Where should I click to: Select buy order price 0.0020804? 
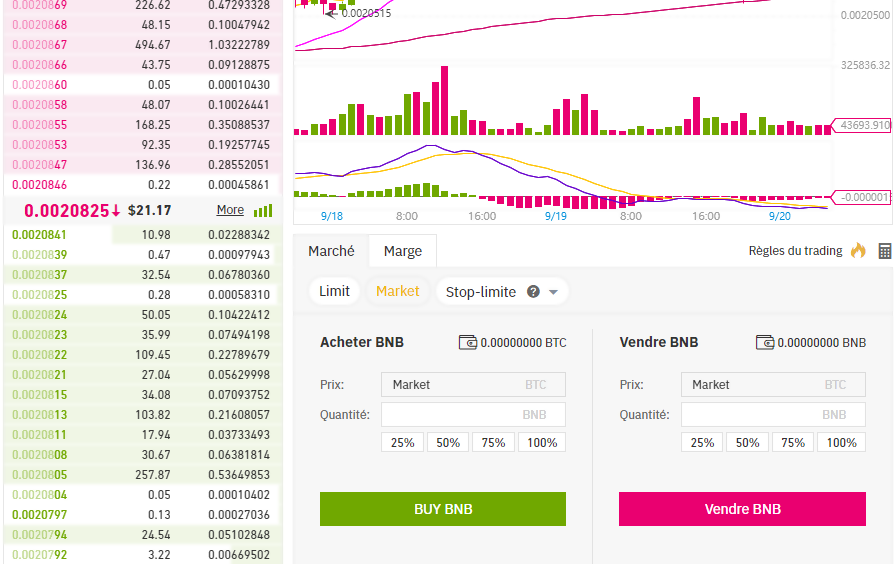(39, 495)
